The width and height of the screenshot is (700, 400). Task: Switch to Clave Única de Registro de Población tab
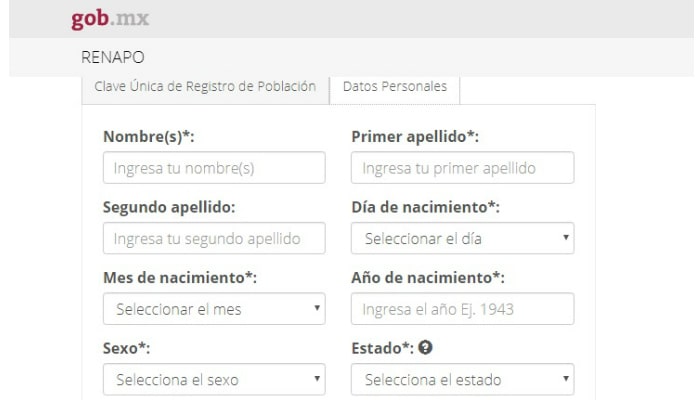pos(205,86)
